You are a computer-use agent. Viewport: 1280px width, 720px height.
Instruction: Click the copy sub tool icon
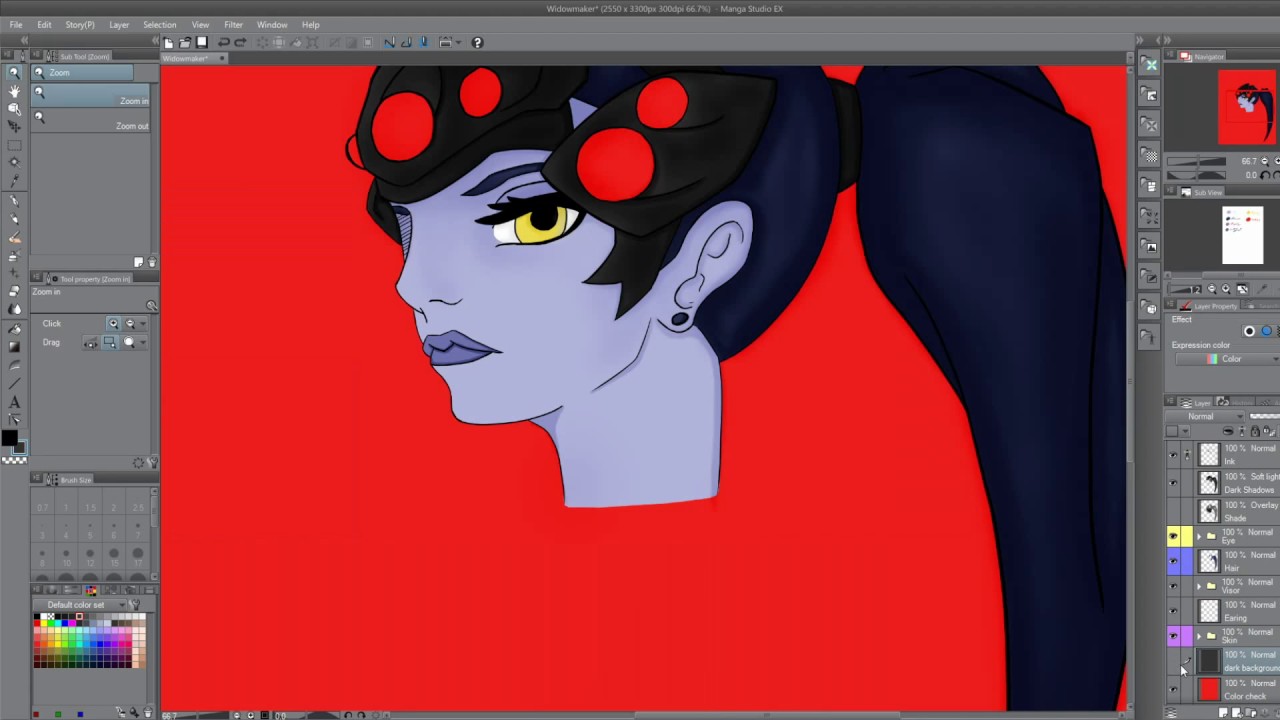coord(139,262)
